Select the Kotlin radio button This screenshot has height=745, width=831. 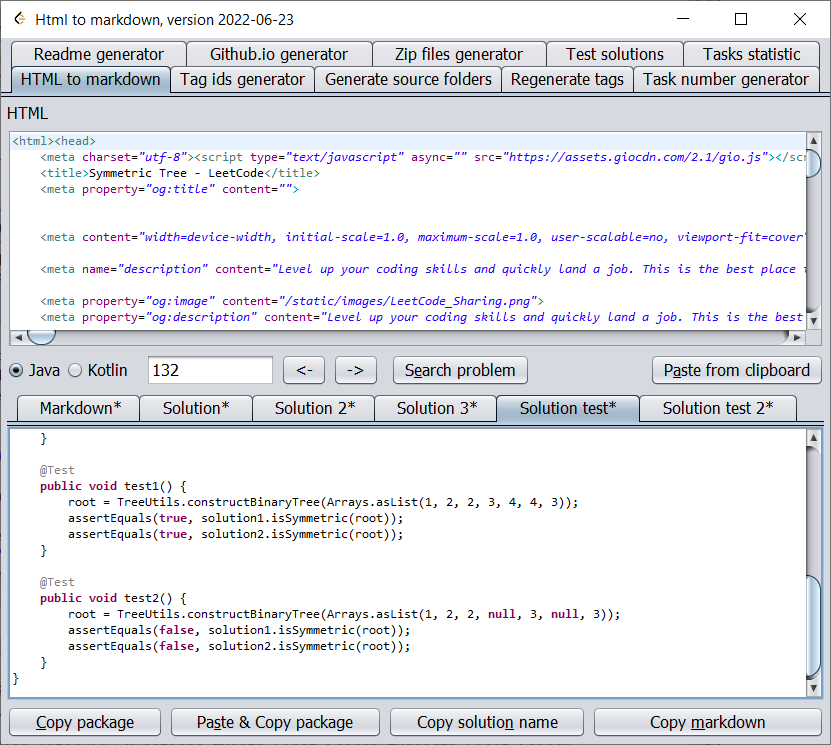click(x=98, y=370)
